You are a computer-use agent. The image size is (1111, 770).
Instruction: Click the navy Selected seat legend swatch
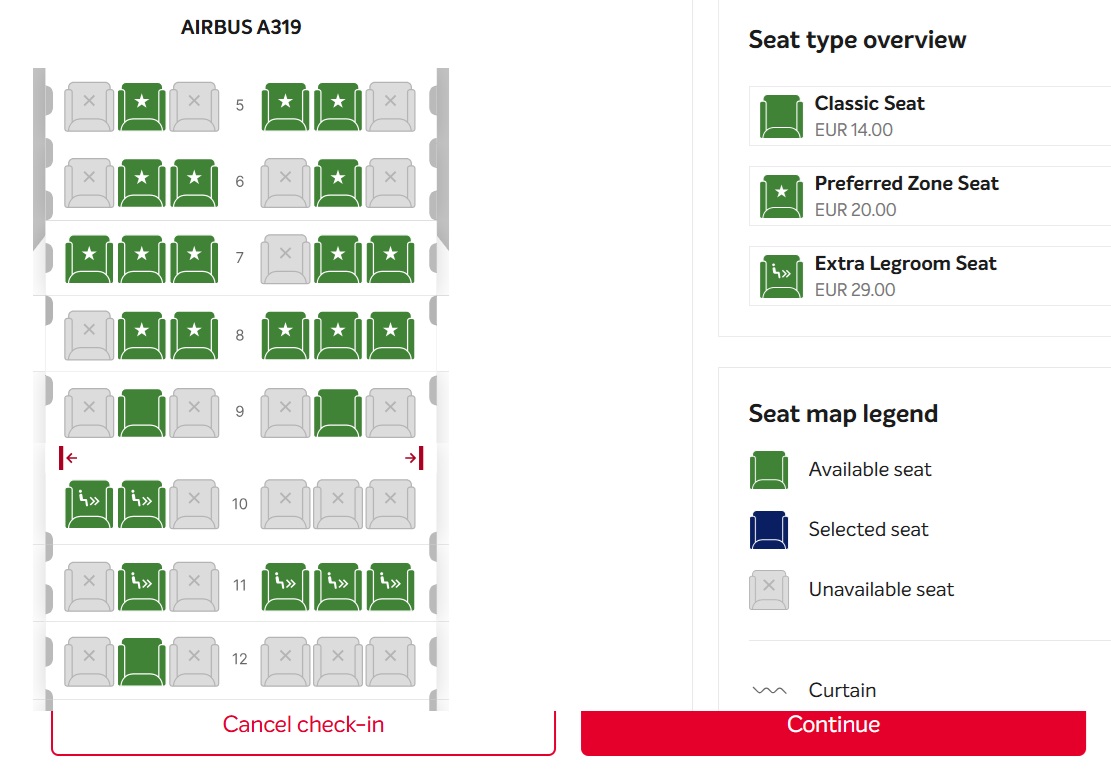coord(769,530)
